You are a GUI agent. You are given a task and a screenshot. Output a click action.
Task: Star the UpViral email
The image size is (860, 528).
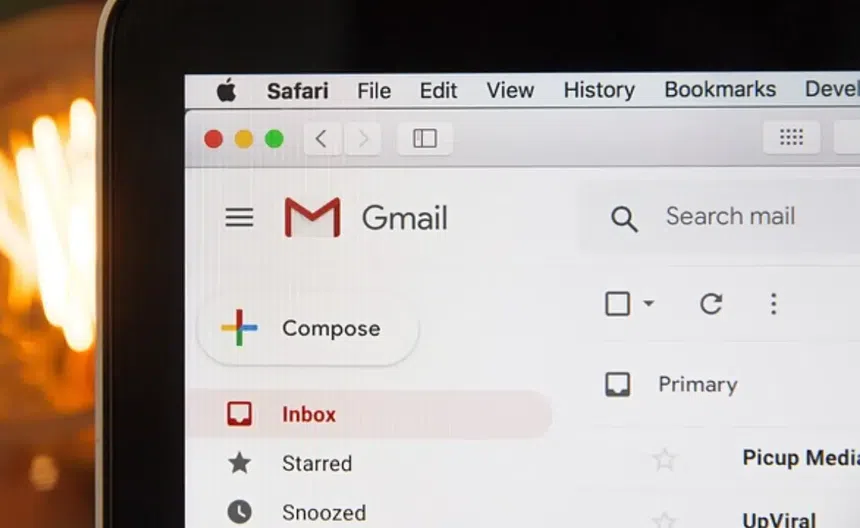(664, 519)
